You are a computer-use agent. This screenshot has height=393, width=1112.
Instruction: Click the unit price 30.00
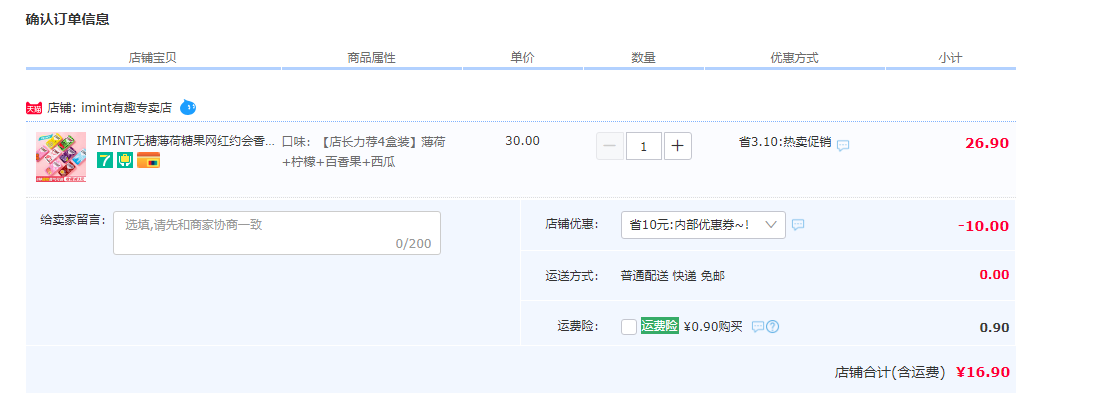523,140
